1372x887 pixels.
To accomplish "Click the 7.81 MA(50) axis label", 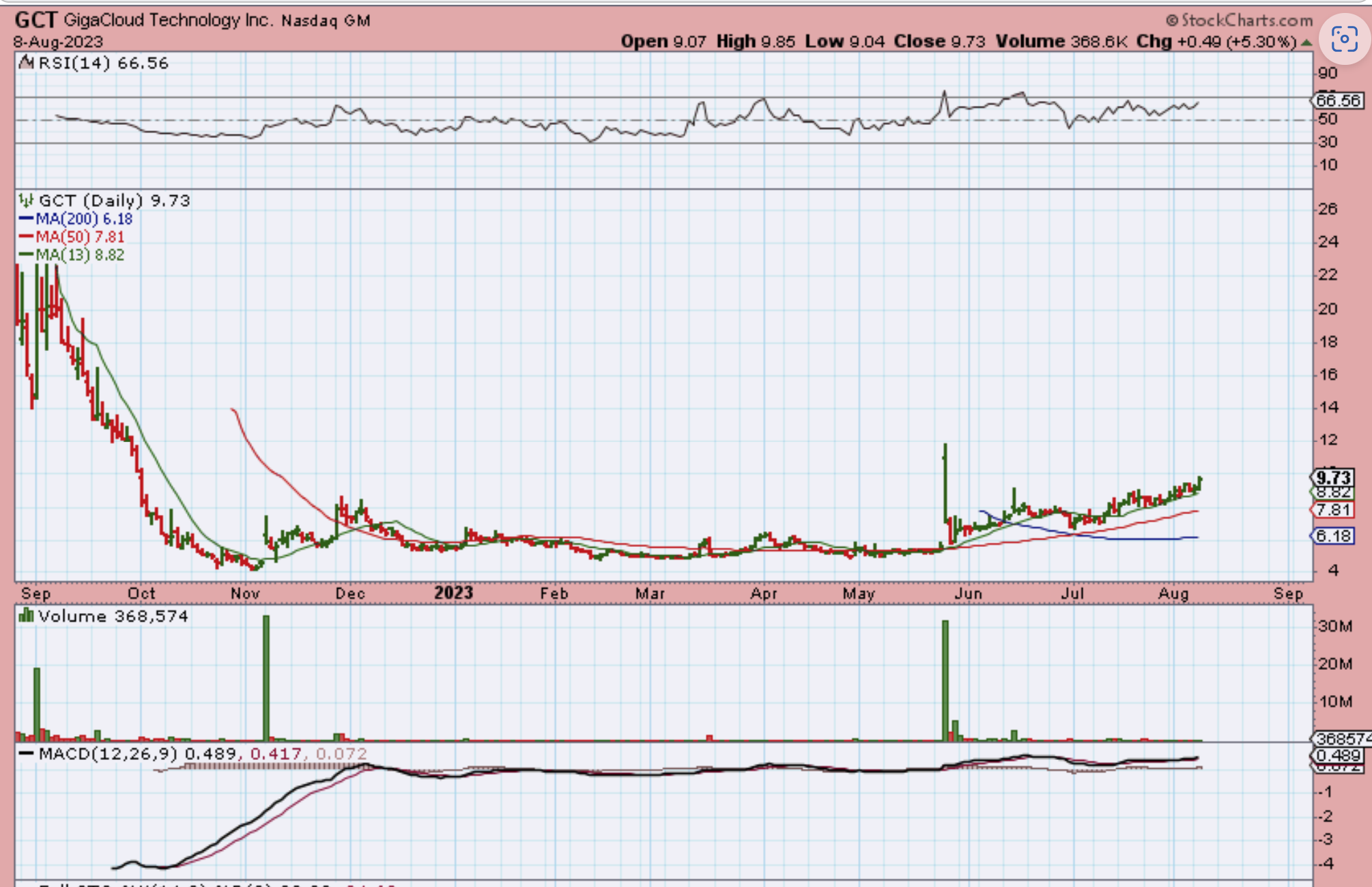I will click(x=1333, y=509).
